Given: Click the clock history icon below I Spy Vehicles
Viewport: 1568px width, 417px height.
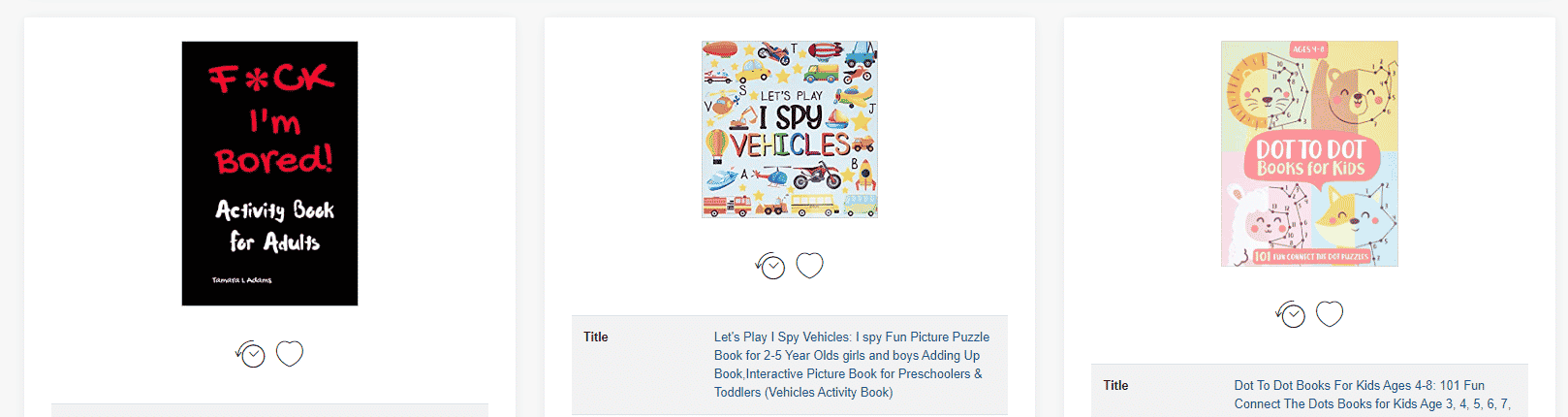Looking at the screenshot, I should [x=770, y=266].
